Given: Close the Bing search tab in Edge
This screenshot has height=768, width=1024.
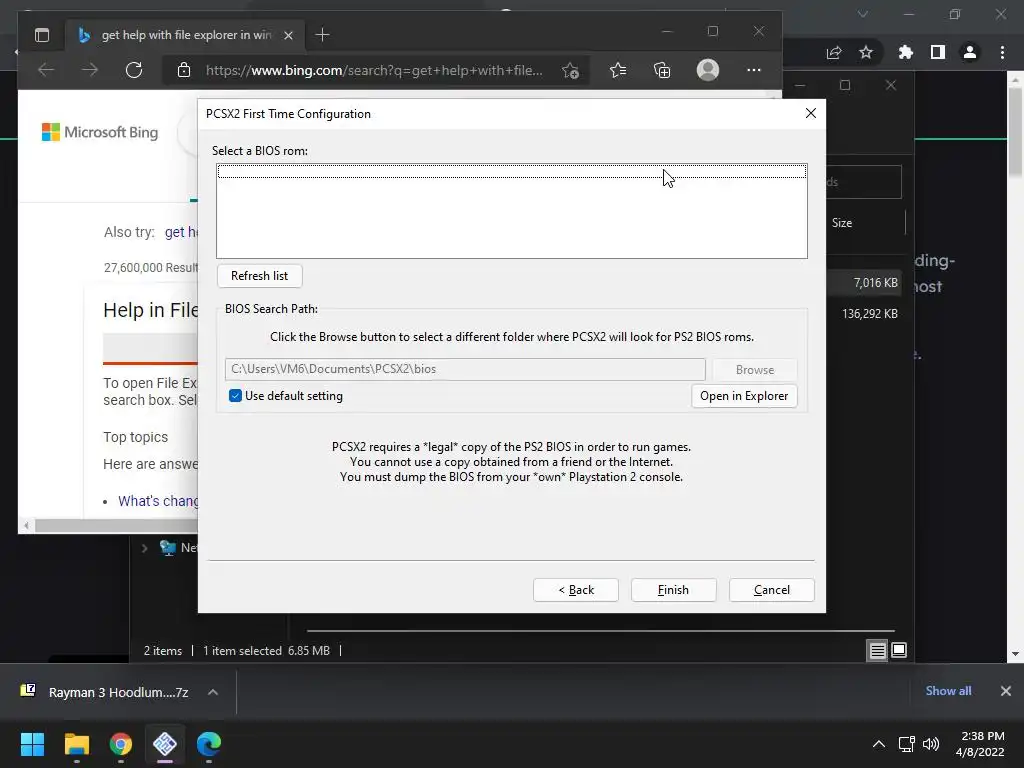Looking at the screenshot, I should click(288, 35).
